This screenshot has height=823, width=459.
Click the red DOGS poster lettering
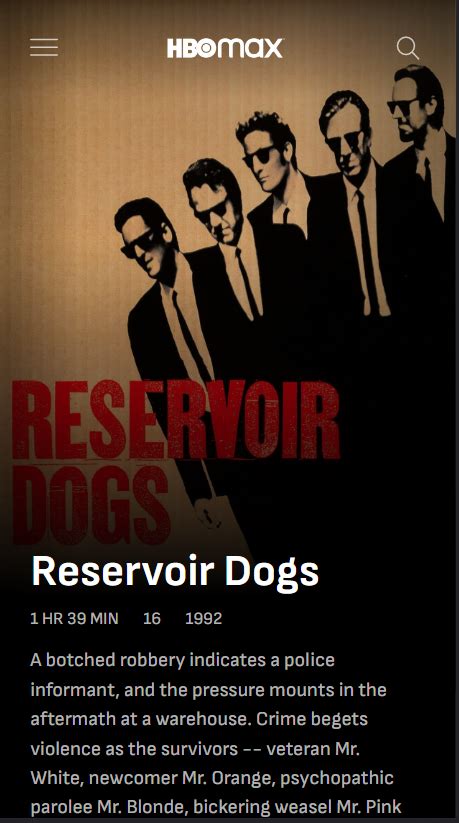90,505
